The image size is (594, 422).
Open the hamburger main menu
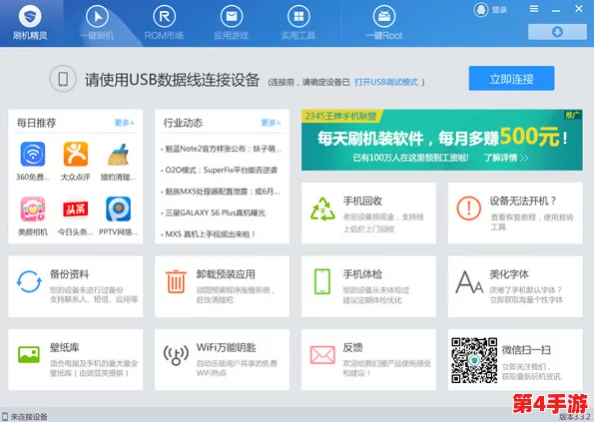(x=534, y=9)
